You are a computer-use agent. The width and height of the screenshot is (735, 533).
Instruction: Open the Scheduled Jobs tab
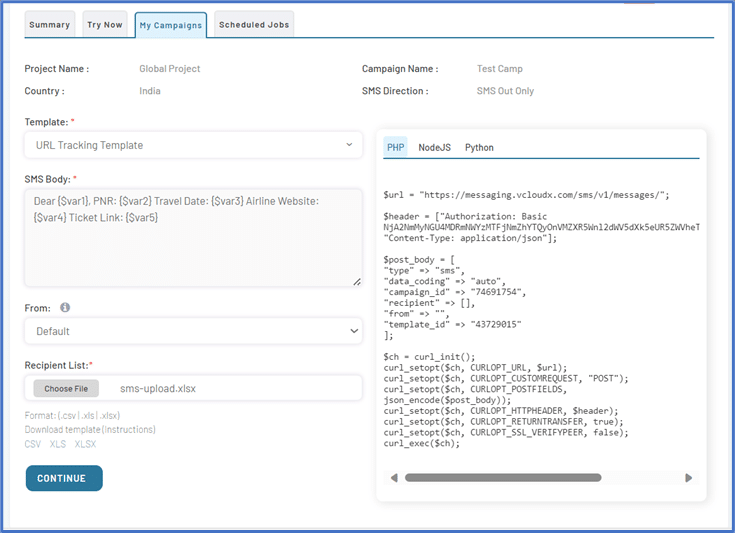[254, 24]
